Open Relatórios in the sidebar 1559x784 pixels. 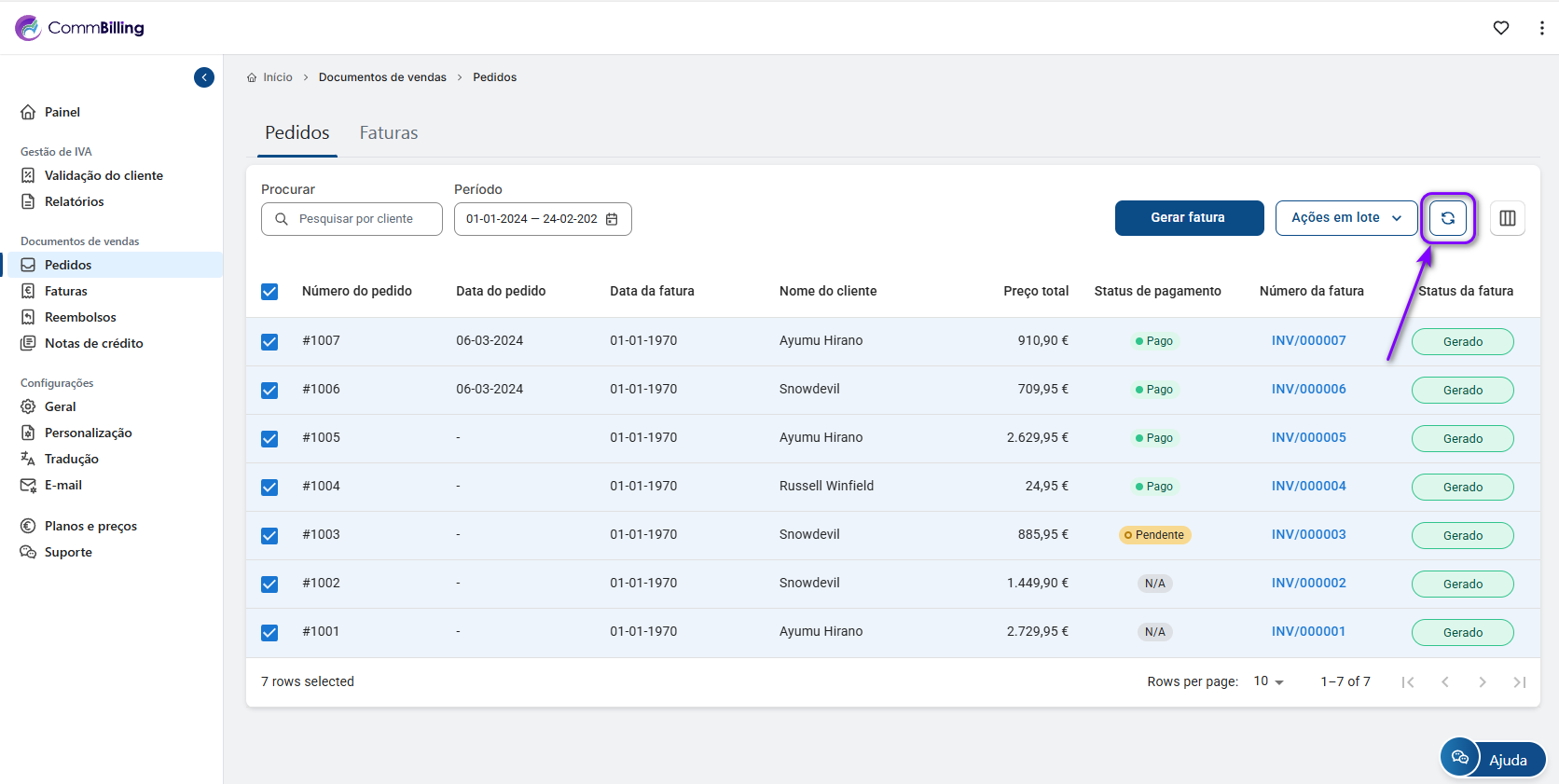pos(74,201)
